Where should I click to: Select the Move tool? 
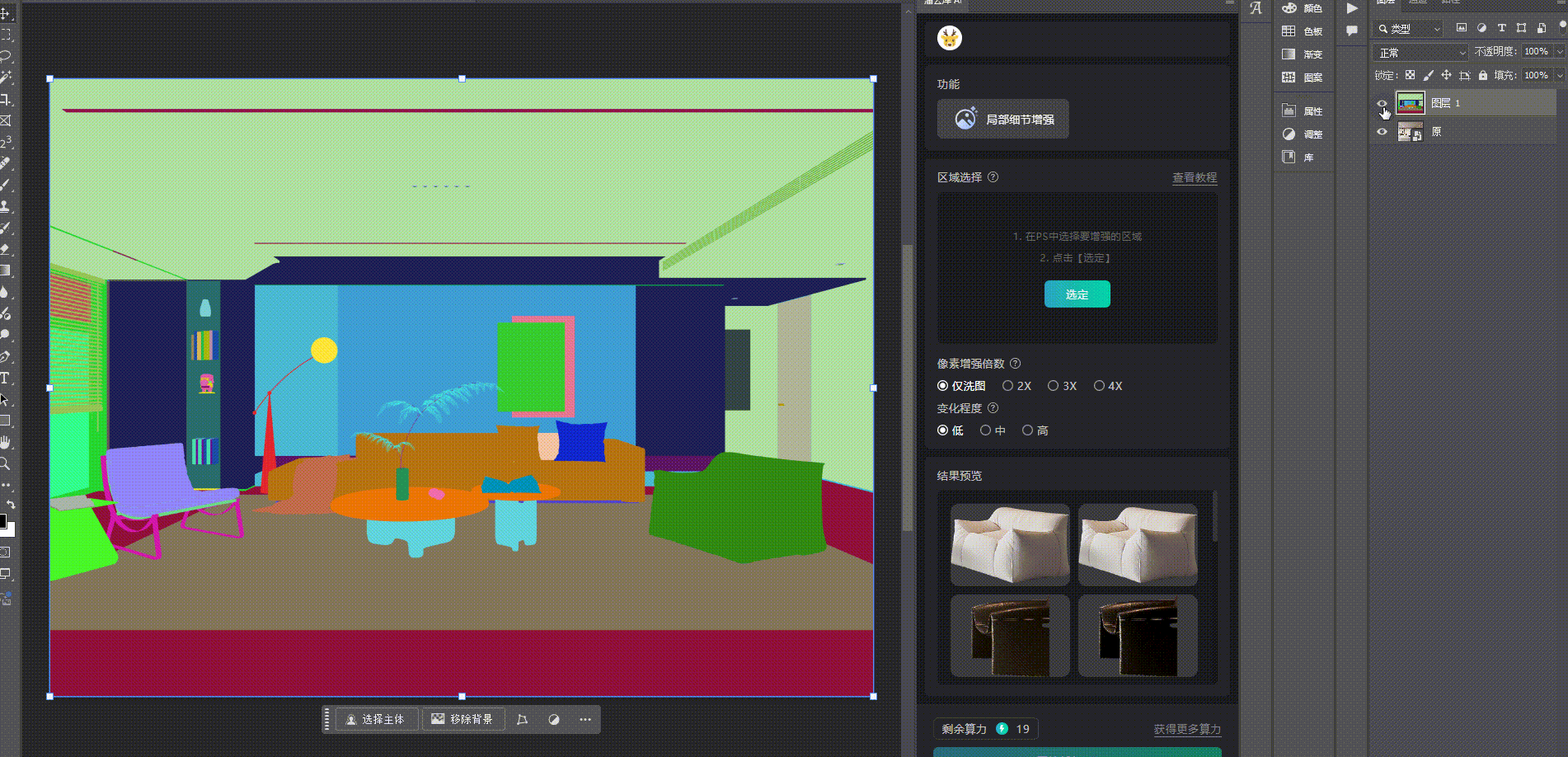click(6, 14)
